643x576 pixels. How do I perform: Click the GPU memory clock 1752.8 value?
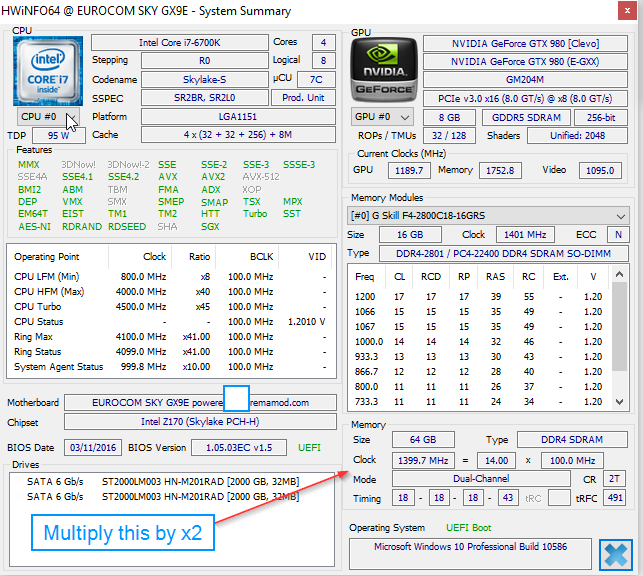(500, 171)
